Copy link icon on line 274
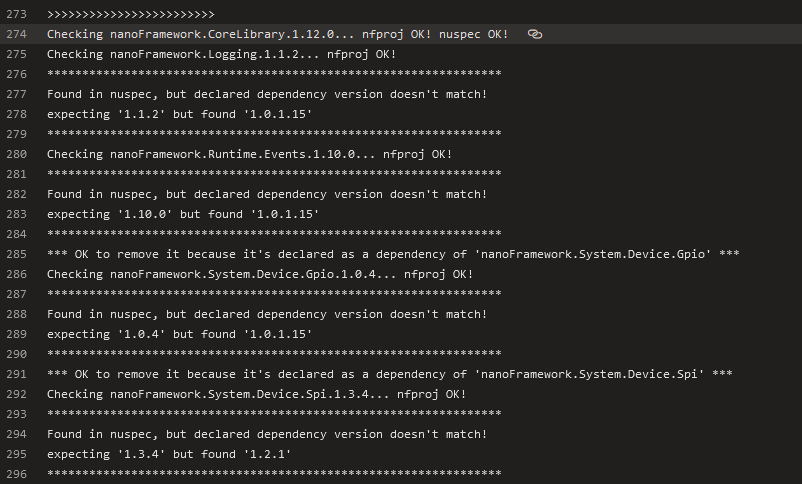The image size is (802, 484). [x=534, y=34]
